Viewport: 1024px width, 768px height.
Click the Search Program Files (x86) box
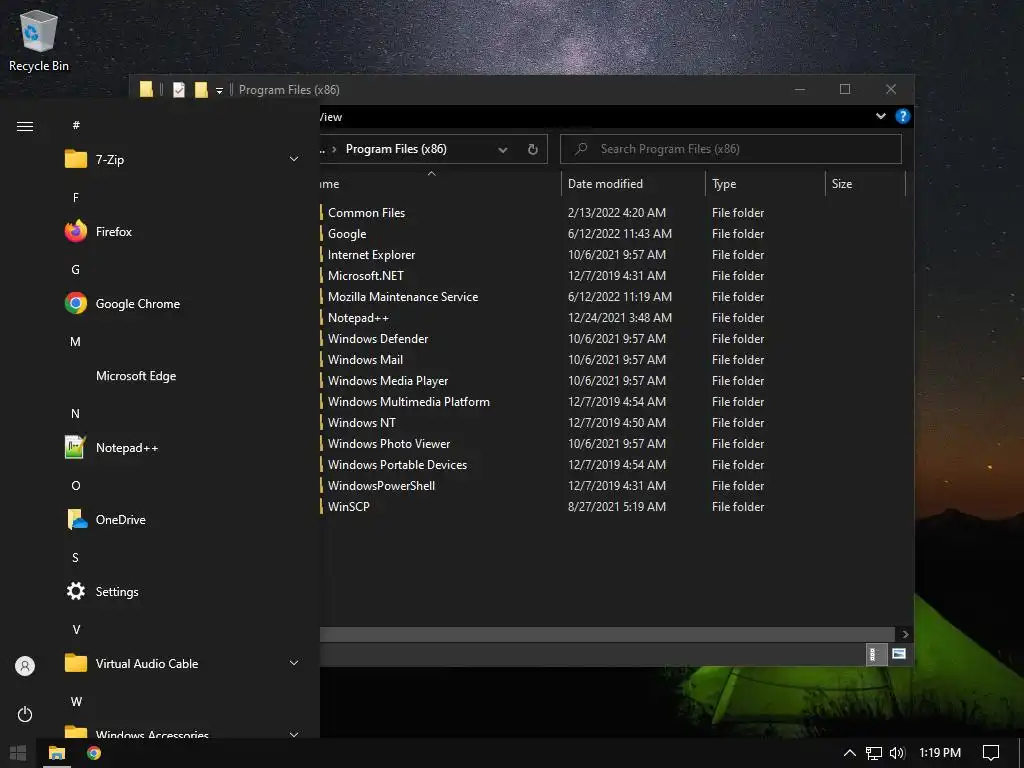(731, 149)
